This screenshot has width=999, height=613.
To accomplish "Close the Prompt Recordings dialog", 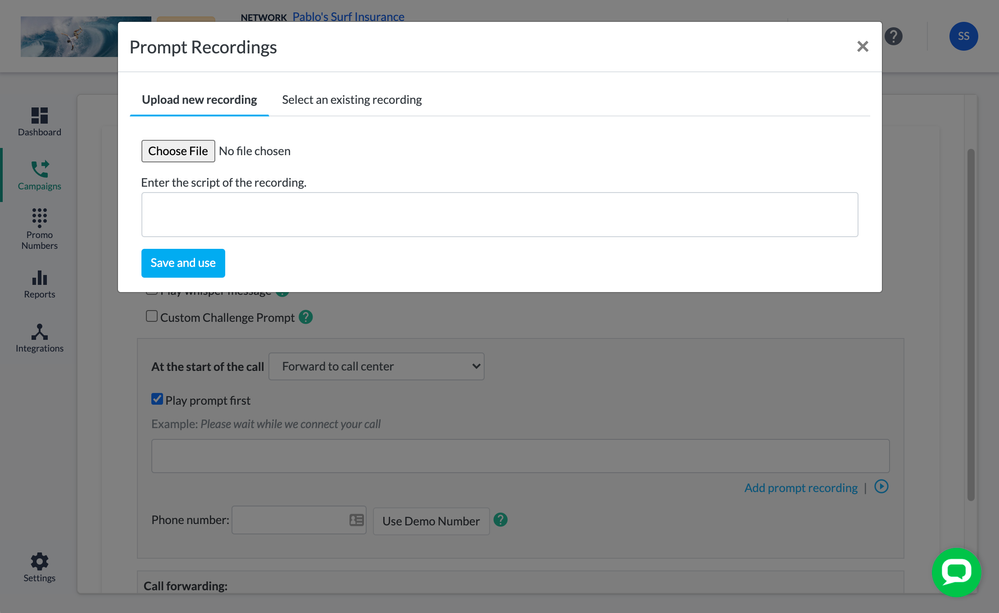I will [862, 47].
